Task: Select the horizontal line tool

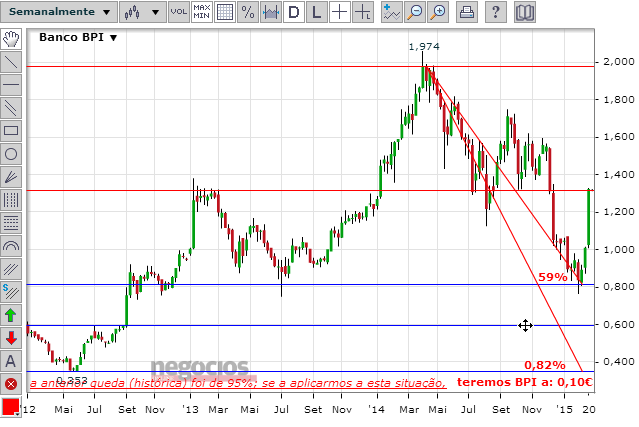Action: pyautogui.click(x=11, y=85)
